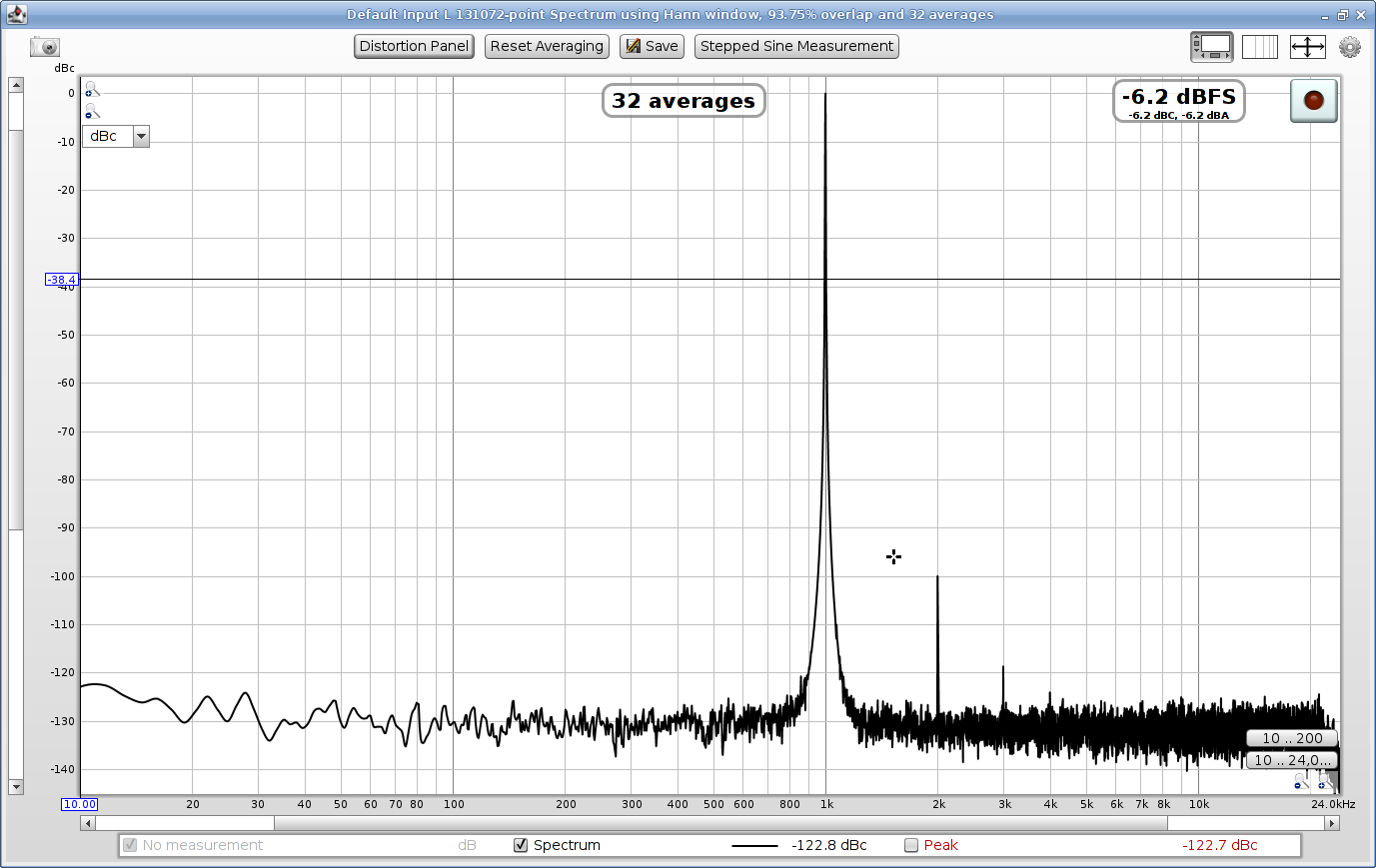Click the horizontal scrollbar thumb

click(x=720, y=823)
